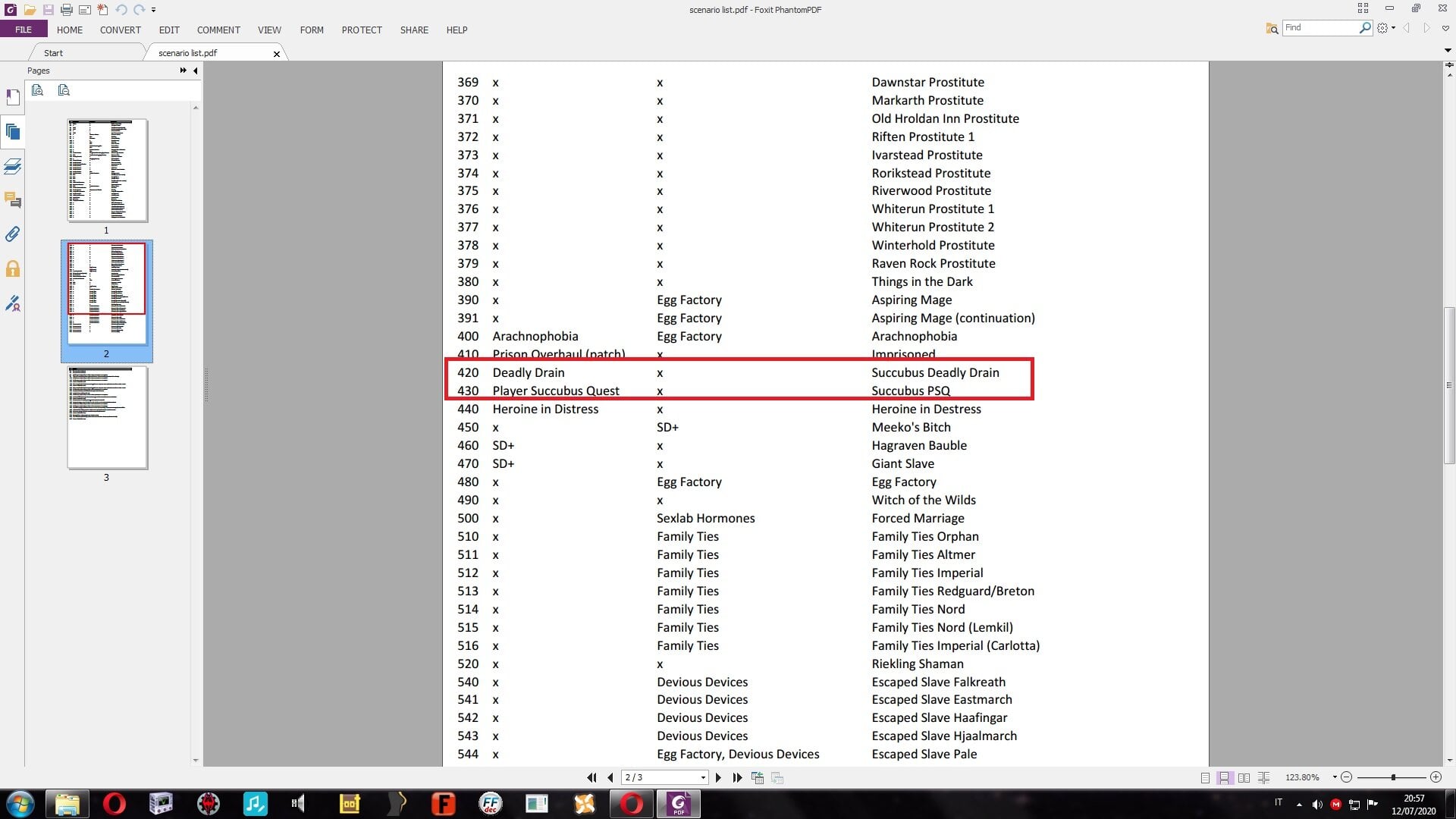The width and height of the screenshot is (1456, 819).
Task: Go to the first page
Action: coord(592,777)
